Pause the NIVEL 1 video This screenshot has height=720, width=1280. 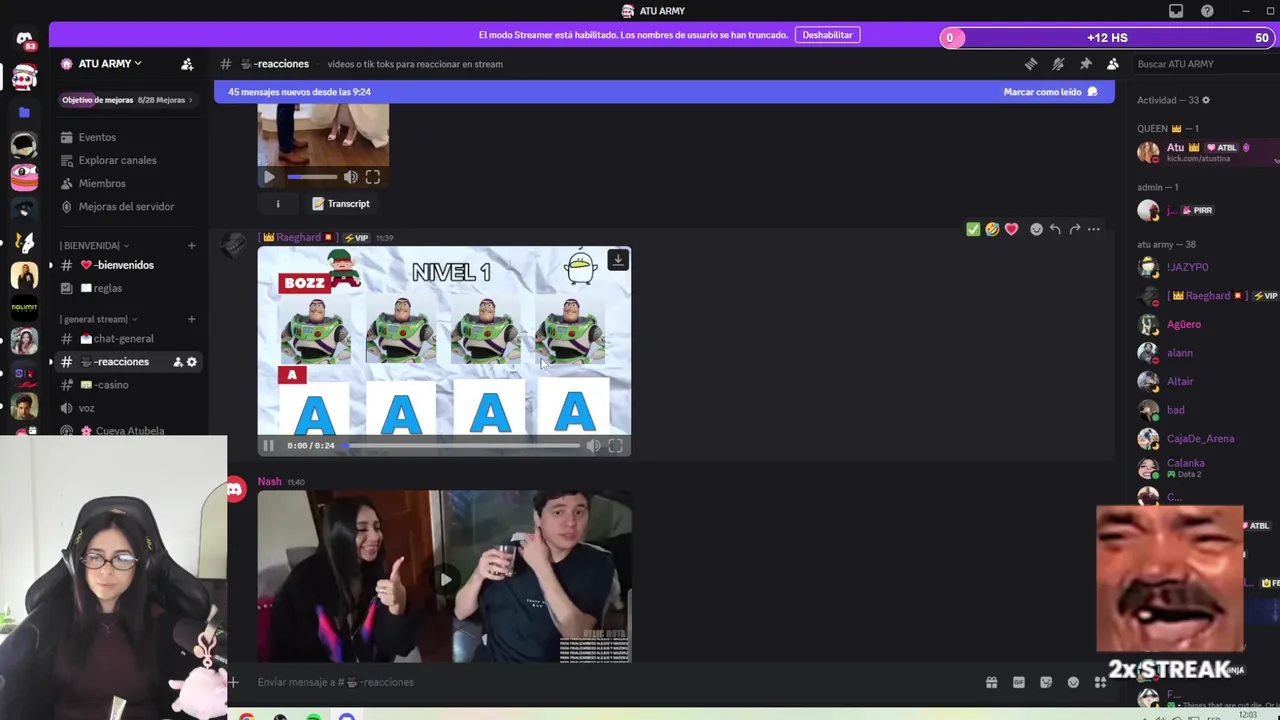(x=268, y=445)
